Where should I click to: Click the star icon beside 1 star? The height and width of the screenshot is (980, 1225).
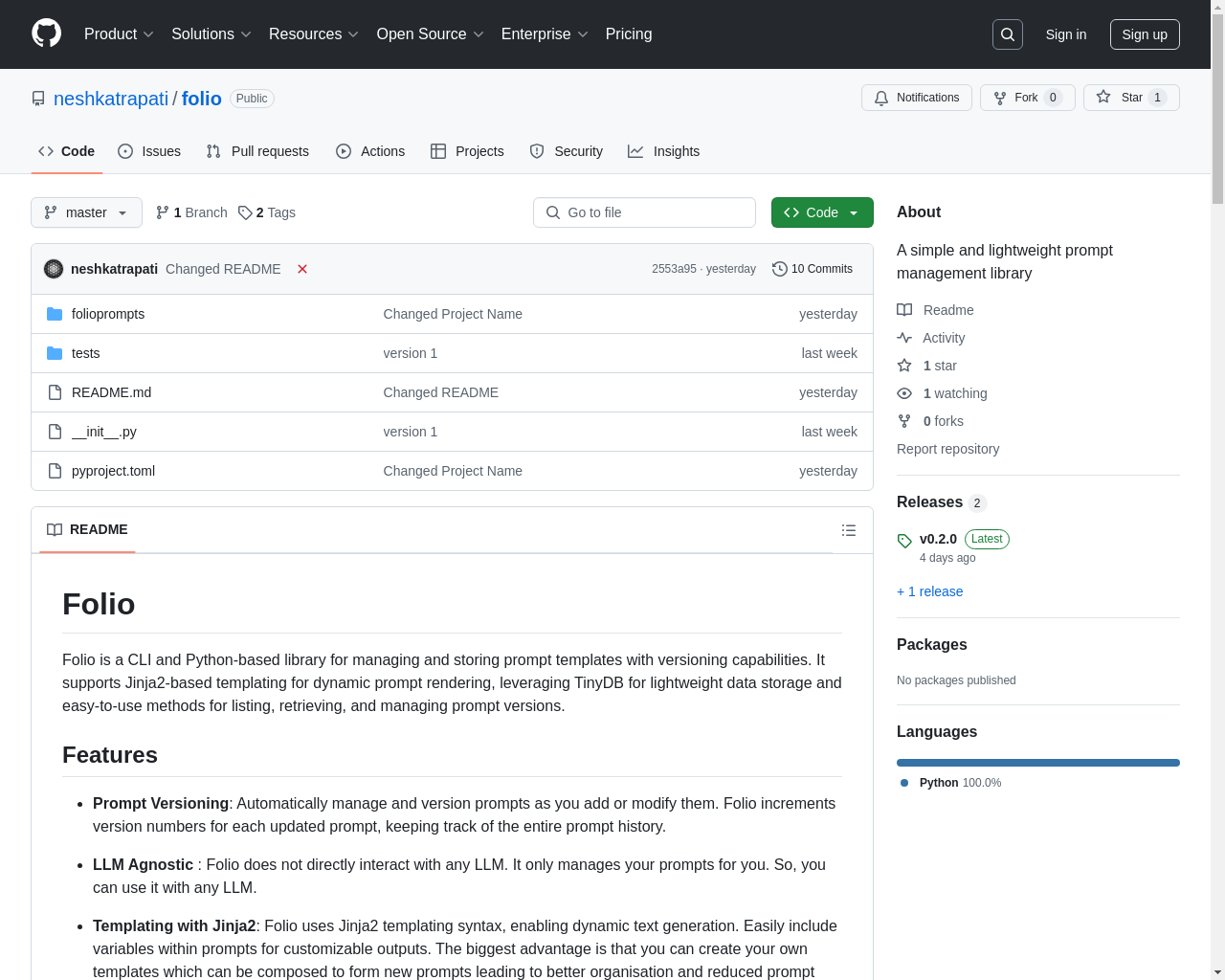tap(904, 366)
